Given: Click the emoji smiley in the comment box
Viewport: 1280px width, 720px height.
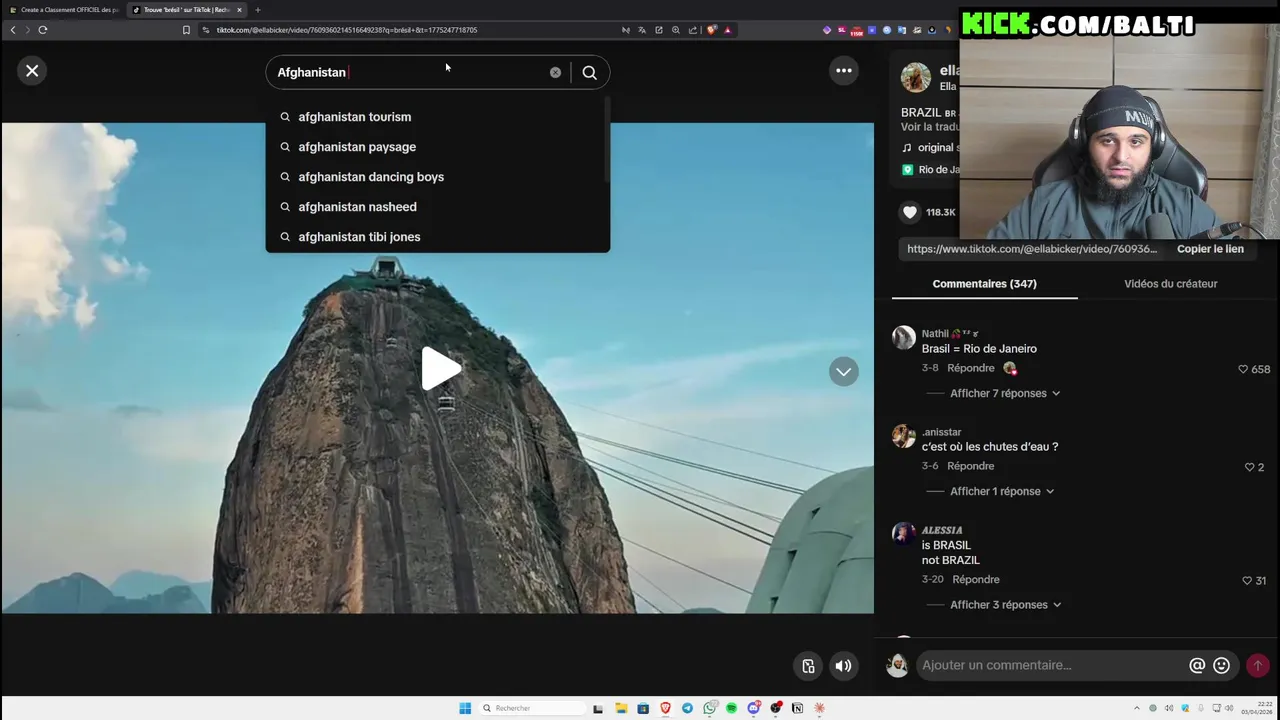Looking at the screenshot, I should click(x=1221, y=665).
